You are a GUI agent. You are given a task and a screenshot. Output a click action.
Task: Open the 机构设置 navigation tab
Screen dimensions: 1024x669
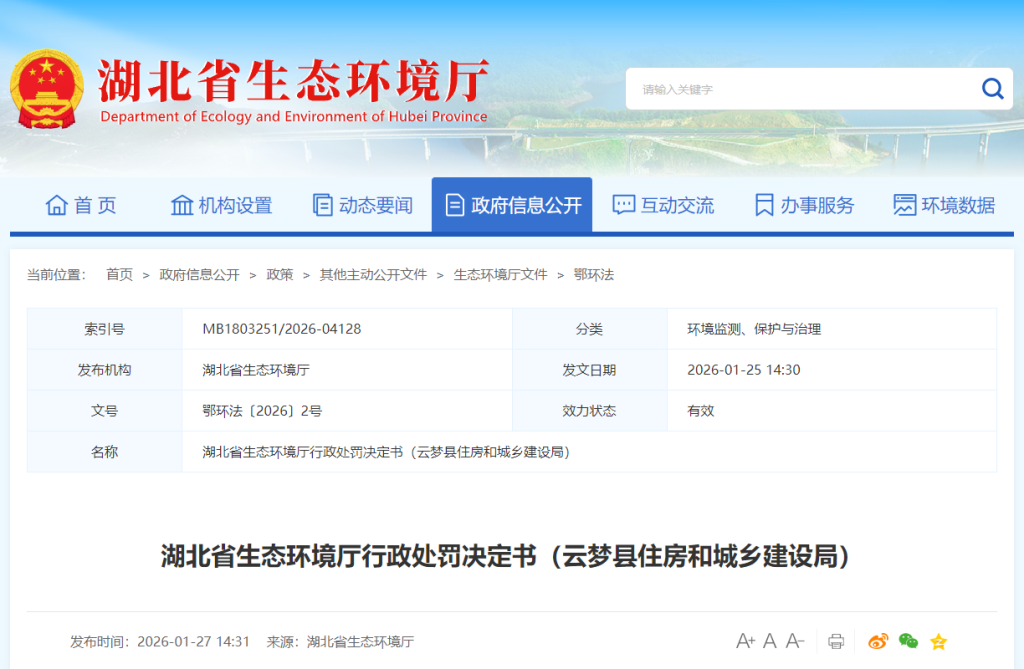(221, 205)
